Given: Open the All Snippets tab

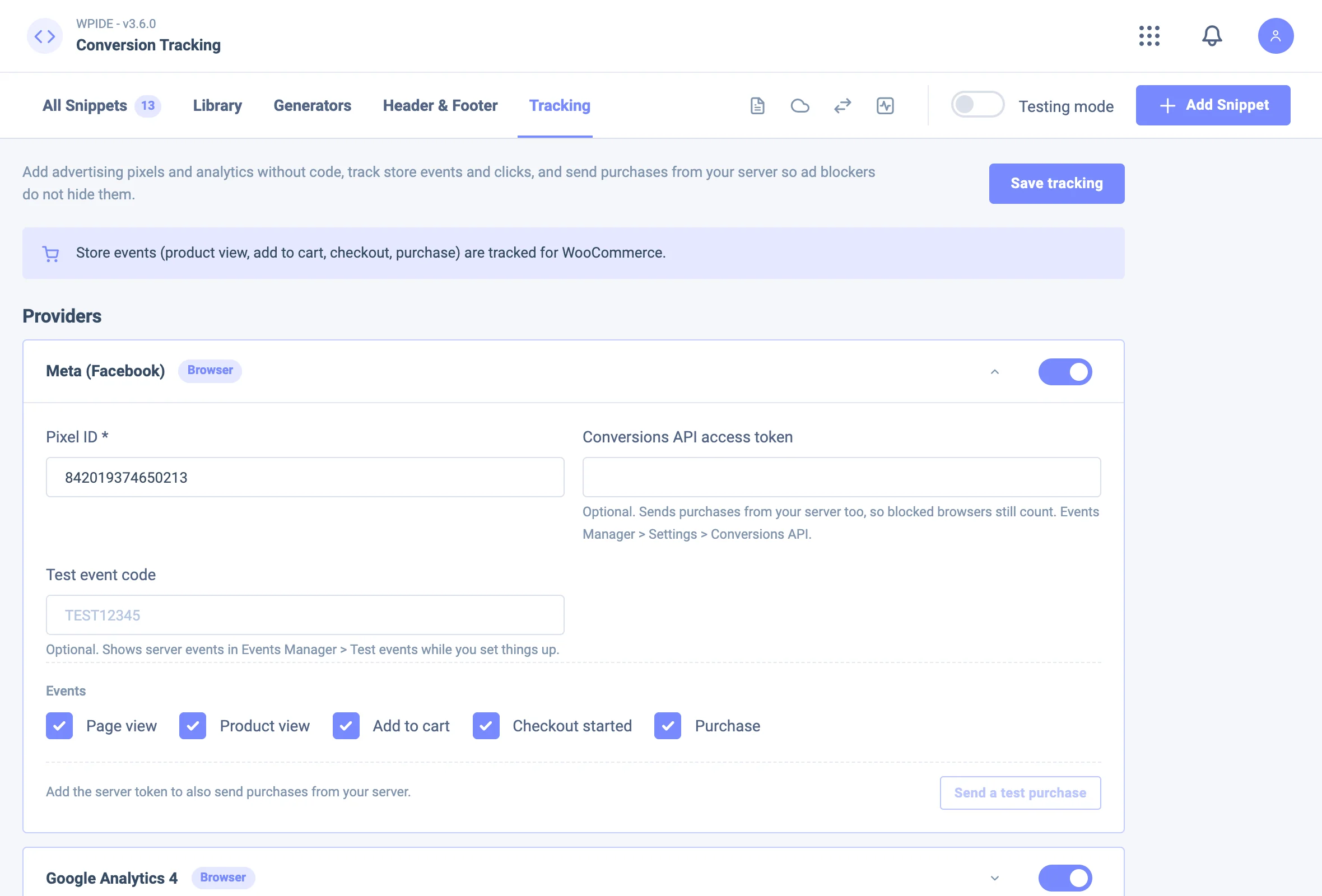Looking at the screenshot, I should (101, 106).
